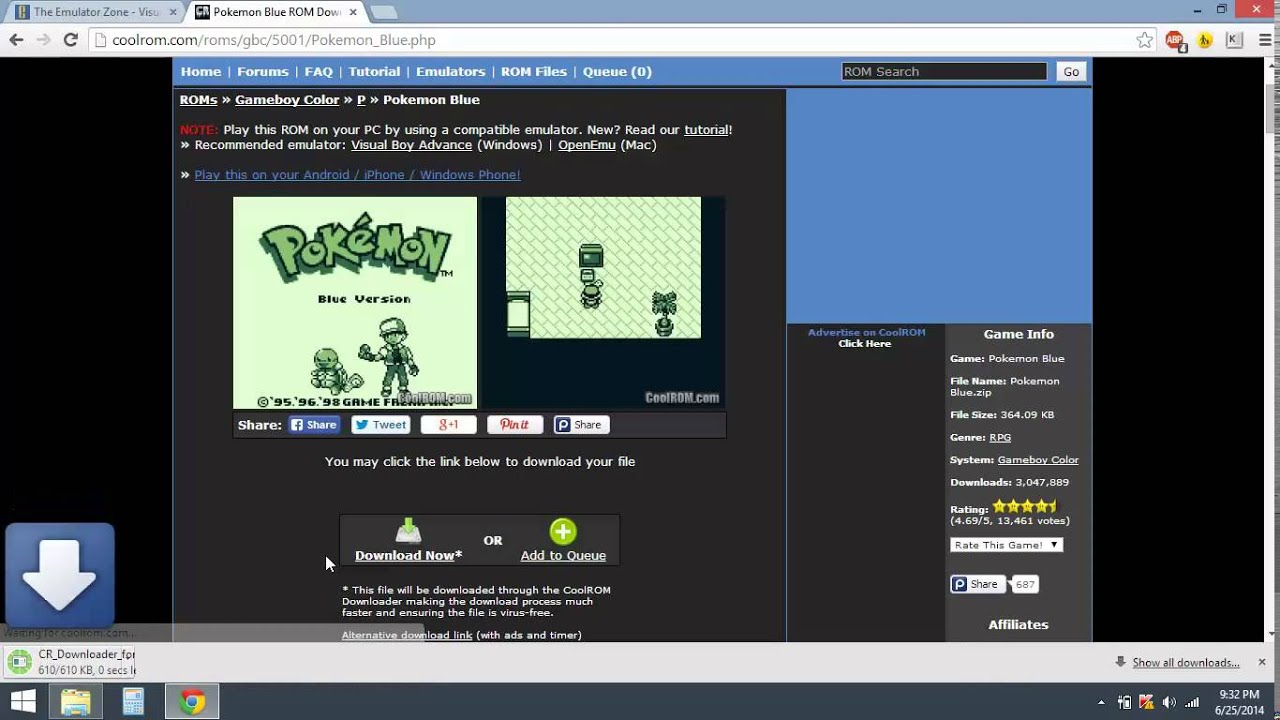Select the Pokemon Blue ROM Download tab
Image resolution: width=1280 pixels, height=720 pixels.
pyautogui.click(x=276, y=12)
